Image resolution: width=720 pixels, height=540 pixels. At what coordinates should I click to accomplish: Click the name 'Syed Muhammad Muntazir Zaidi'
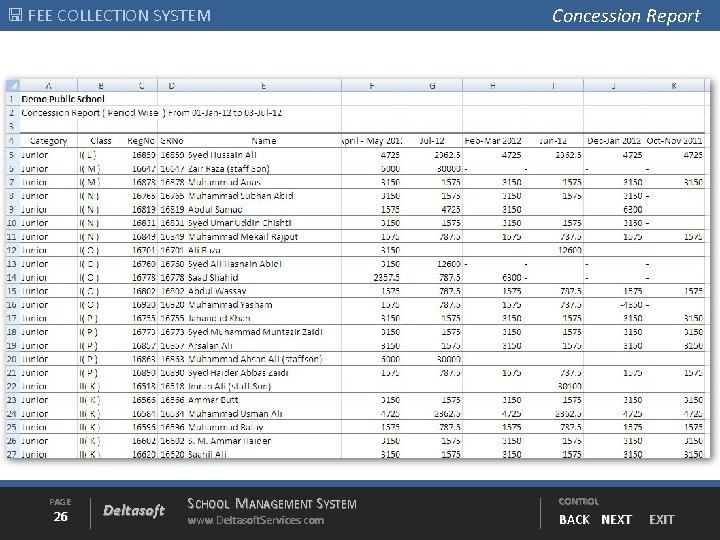click(x=255, y=332)
